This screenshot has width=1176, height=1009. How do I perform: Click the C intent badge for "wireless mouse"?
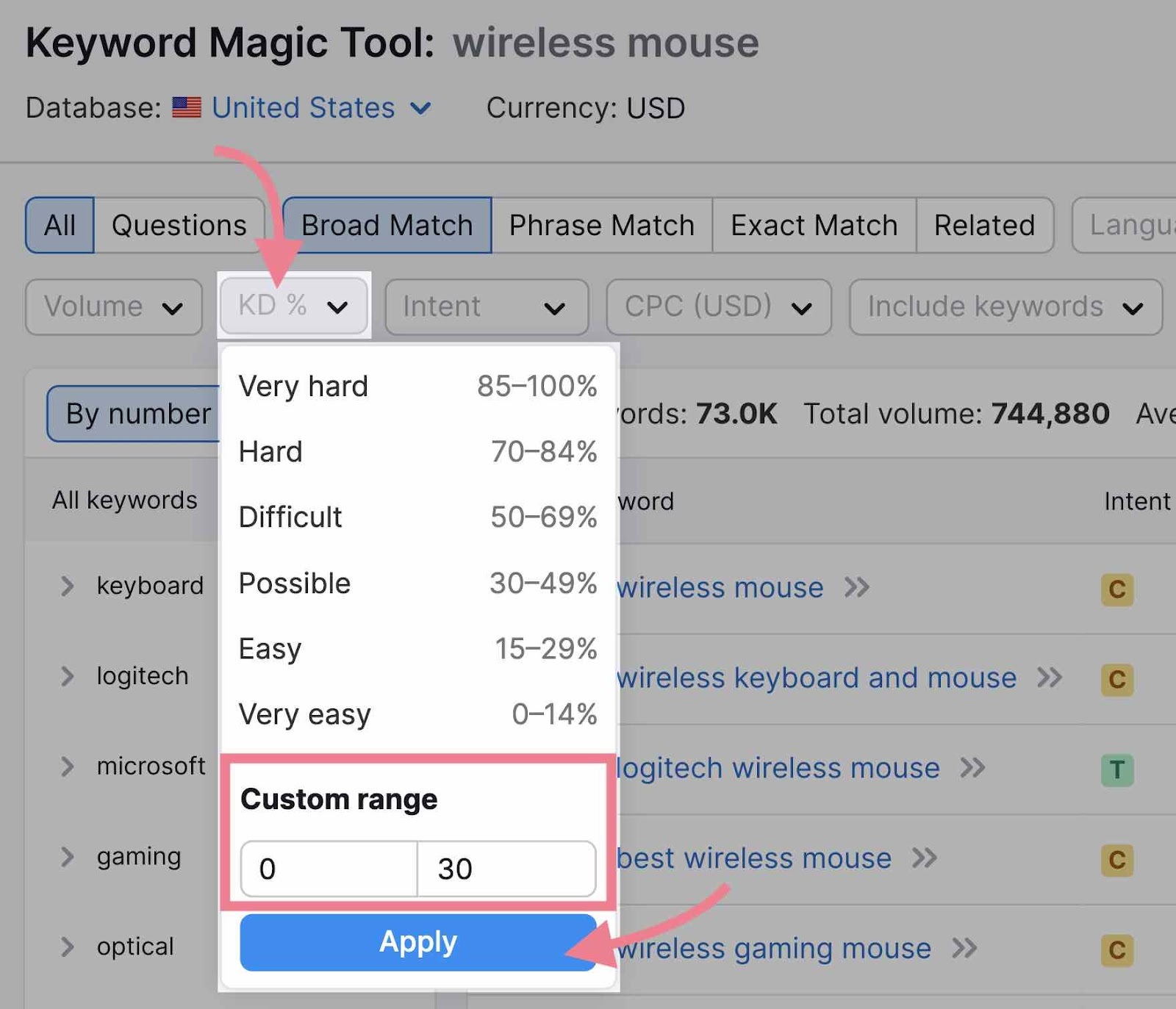(x=1116, y=589)
